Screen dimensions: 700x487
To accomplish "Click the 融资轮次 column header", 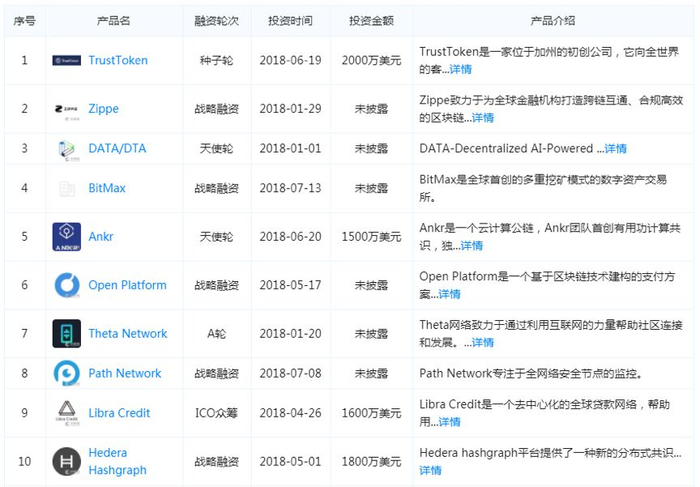I will click(x=217, y=21).
